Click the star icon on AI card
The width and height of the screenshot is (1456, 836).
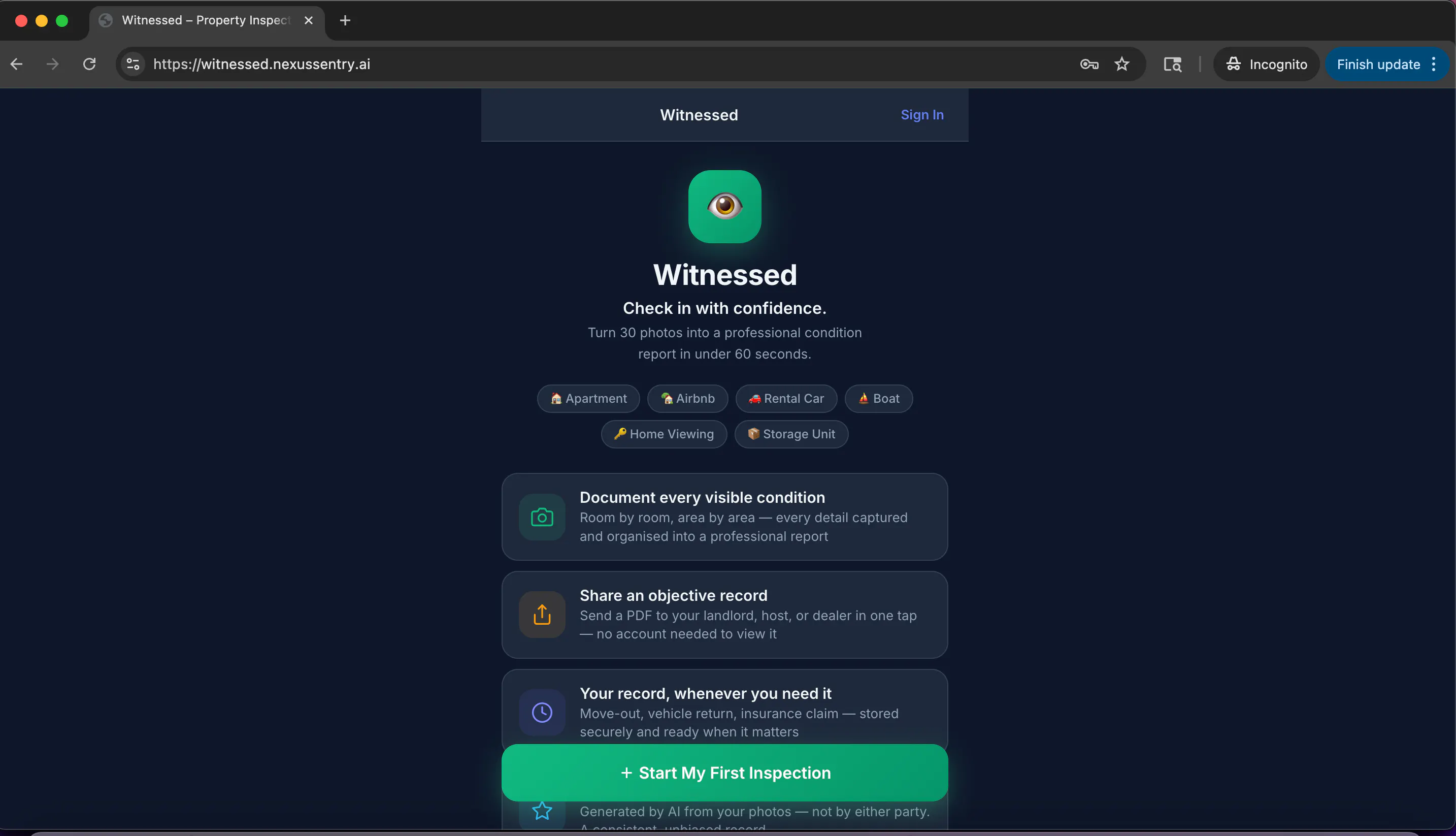542,811
